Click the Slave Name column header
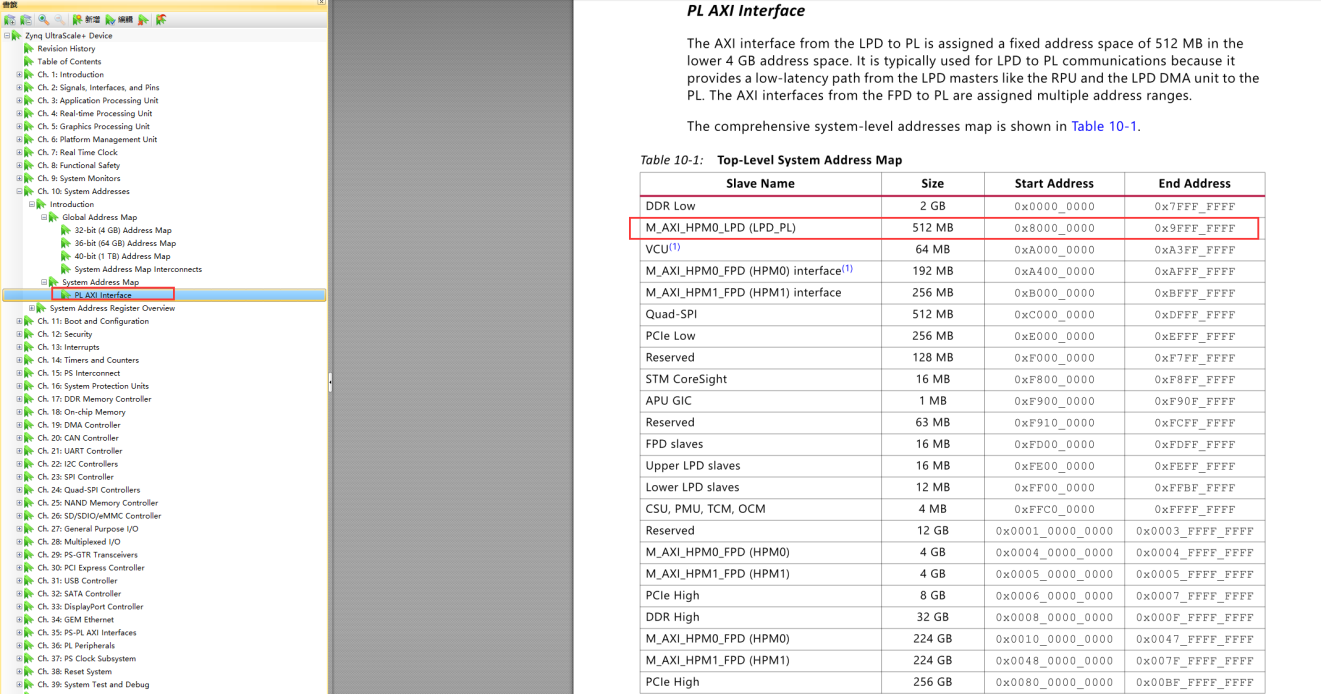This screenshot has width=1321, height=694. point(760,183)
